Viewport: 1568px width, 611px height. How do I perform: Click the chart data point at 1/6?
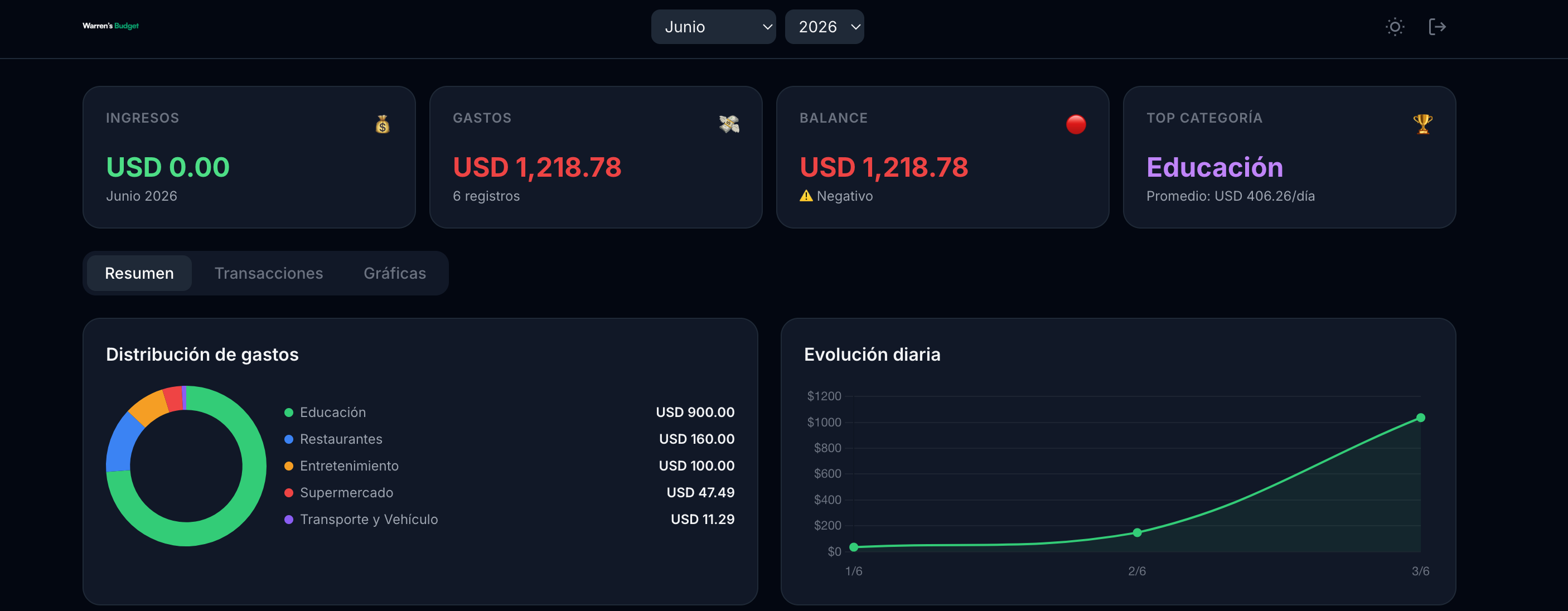click(853, 547)
